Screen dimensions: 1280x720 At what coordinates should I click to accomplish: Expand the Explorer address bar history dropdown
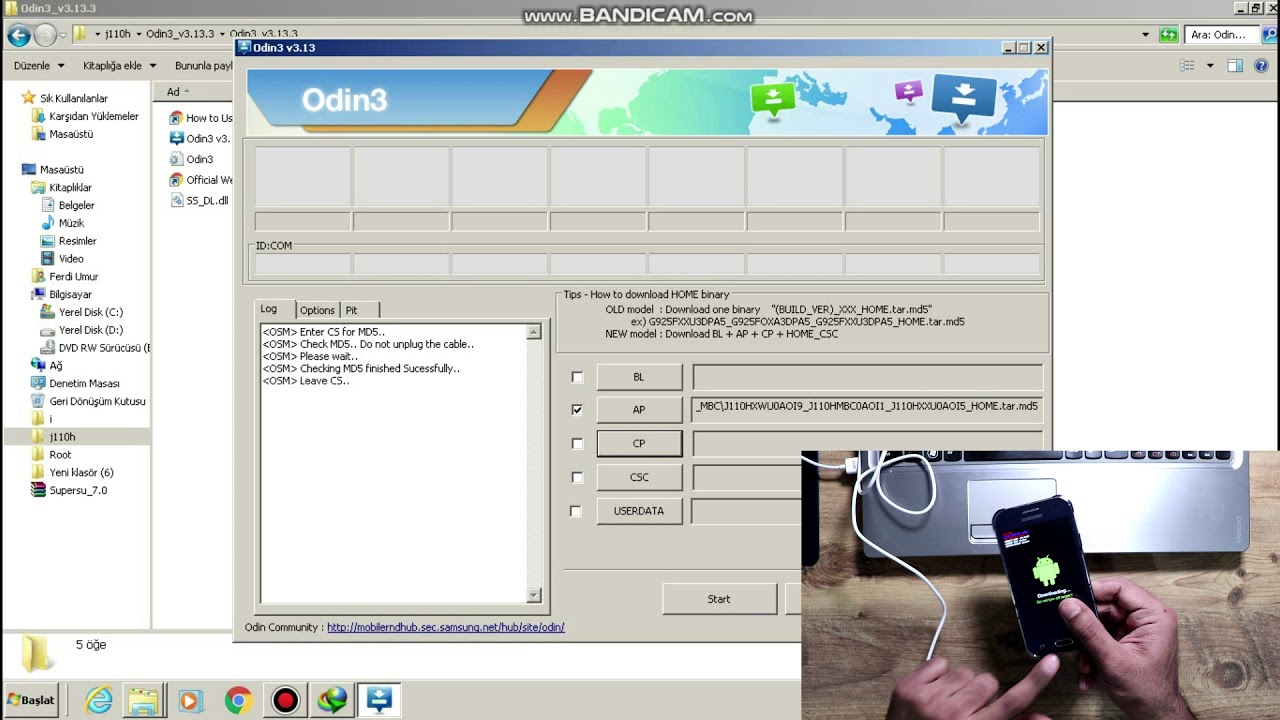(1146, 35)
